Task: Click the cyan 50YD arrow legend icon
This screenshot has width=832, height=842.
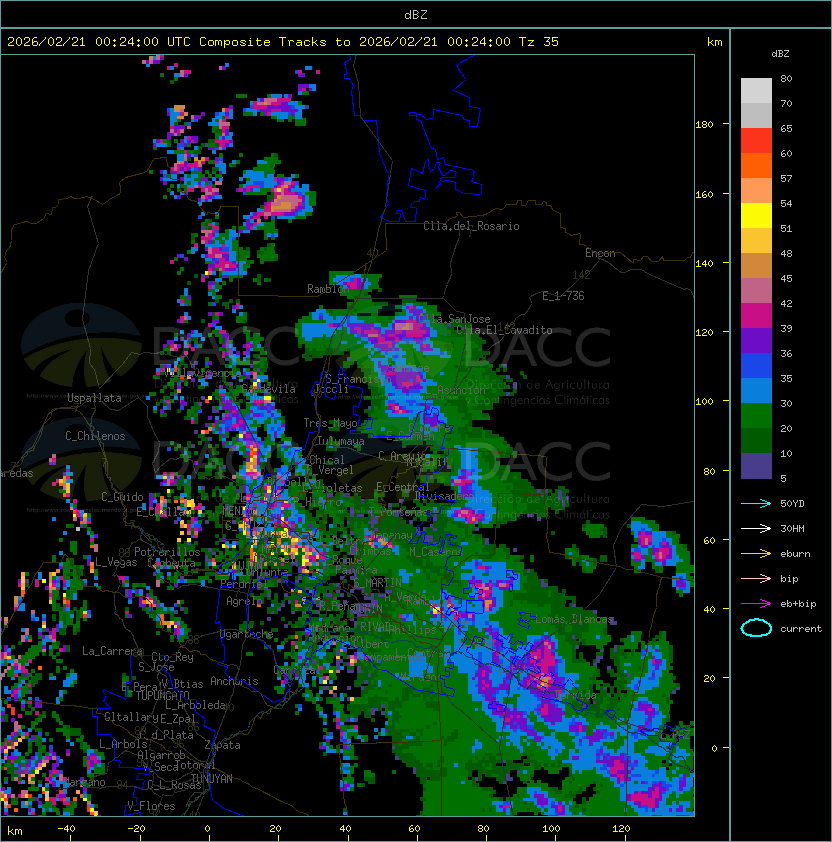Action: (756, 503)
